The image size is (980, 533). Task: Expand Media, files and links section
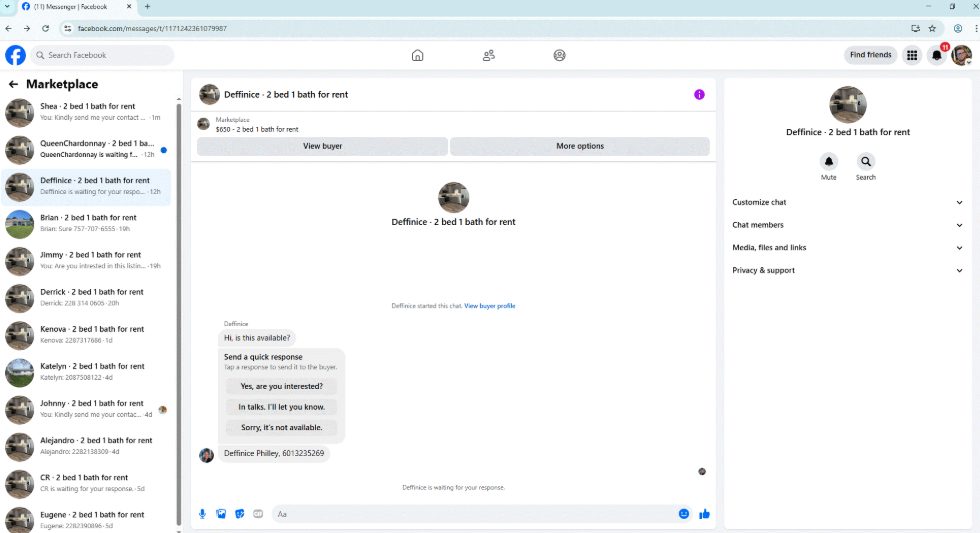(x=848, y=247)
